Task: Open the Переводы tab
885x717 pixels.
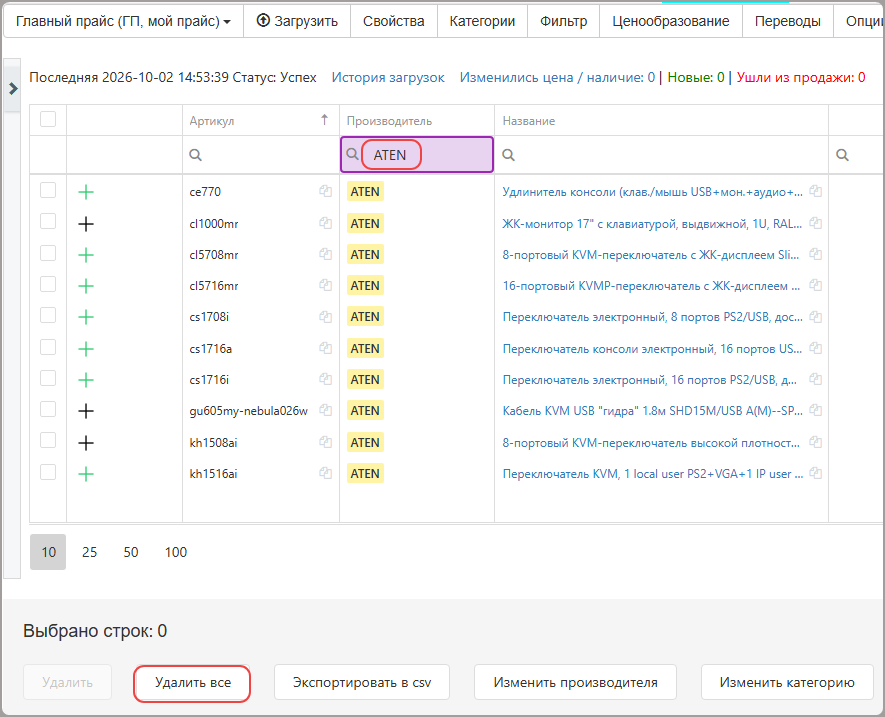Action: pyautogui.click(x=787, y=21)
